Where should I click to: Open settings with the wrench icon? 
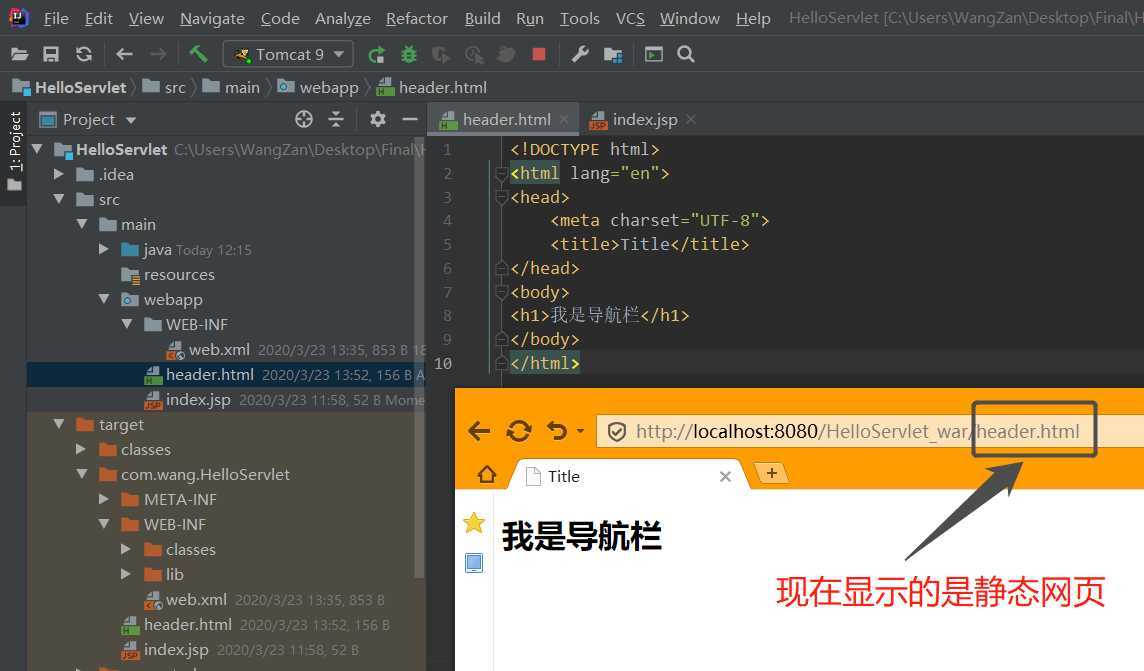click(x=580, y=54)
